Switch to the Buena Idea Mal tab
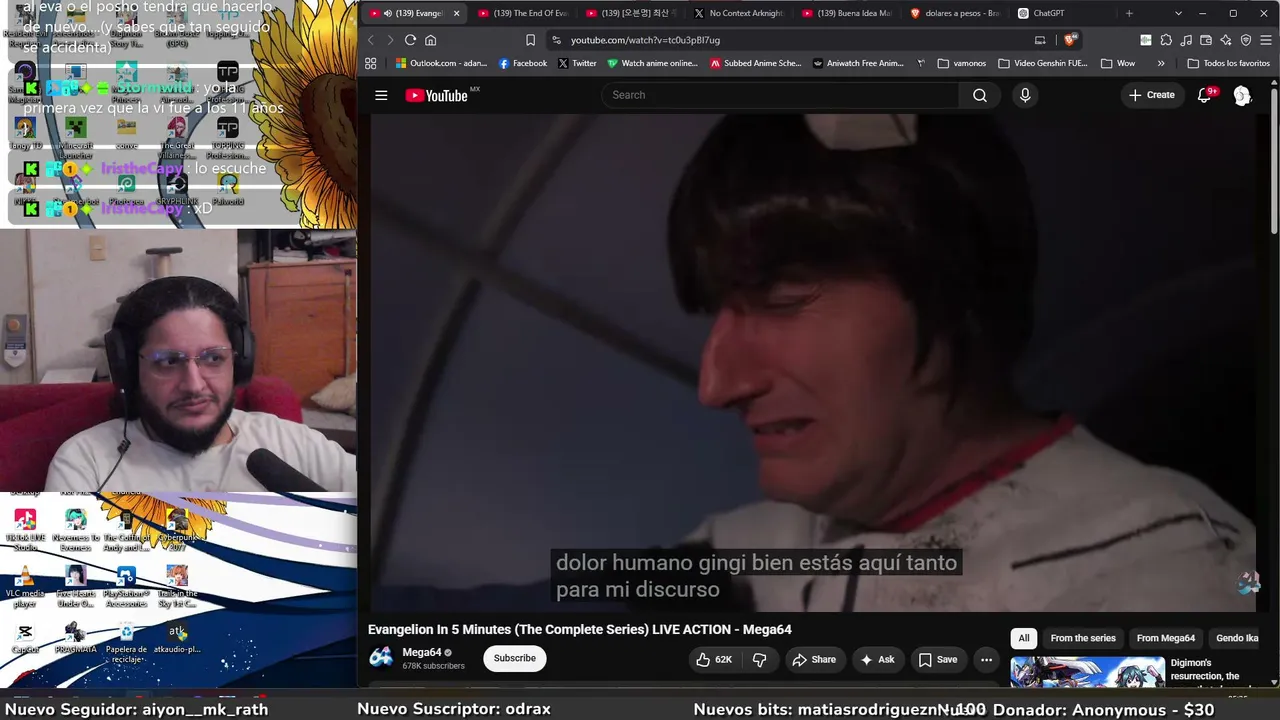This screenshot has width=1280, height=720. pyautogui.click(x=846, y=13)
